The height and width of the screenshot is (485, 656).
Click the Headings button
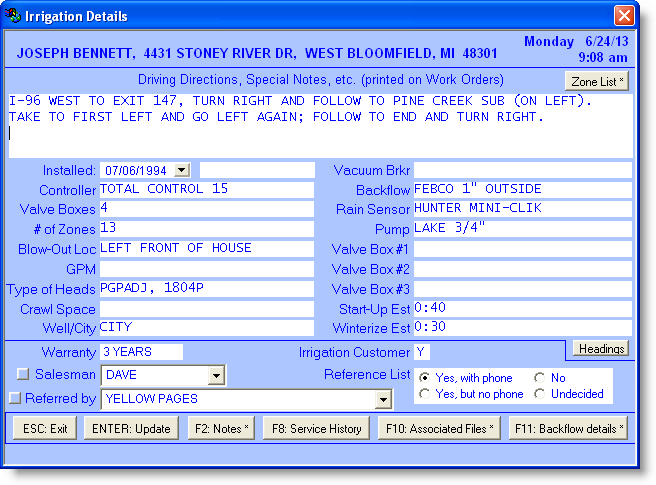(600, 348)
